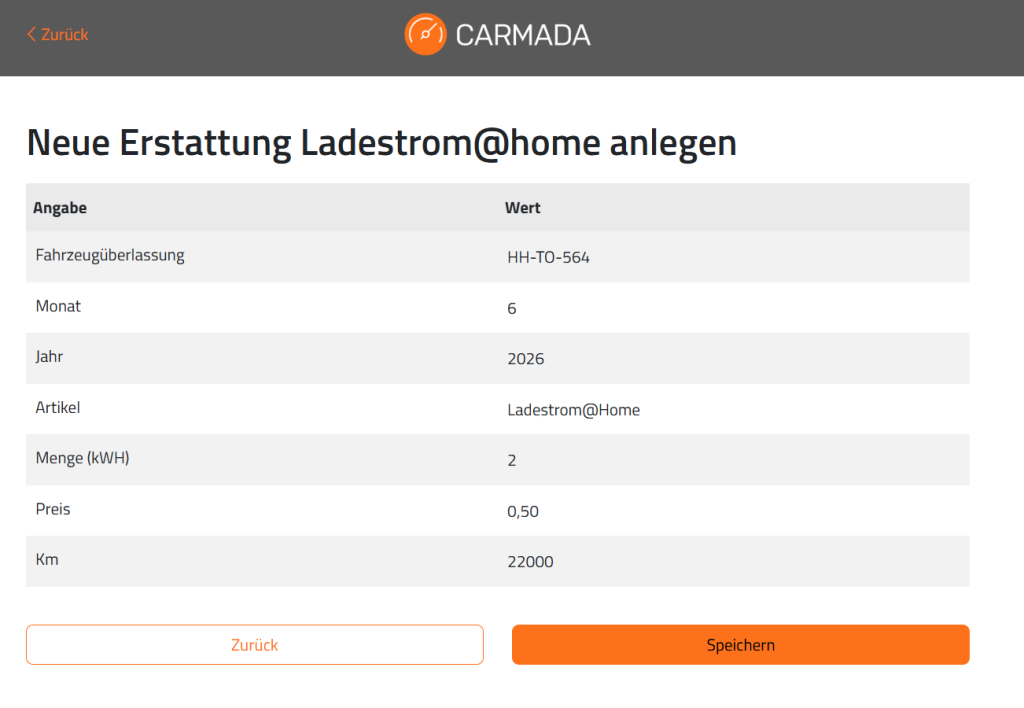Go back via top-left Zurück link
Image resolution: width=1024 pixels, height=708 pixels.
pos(57,35)
